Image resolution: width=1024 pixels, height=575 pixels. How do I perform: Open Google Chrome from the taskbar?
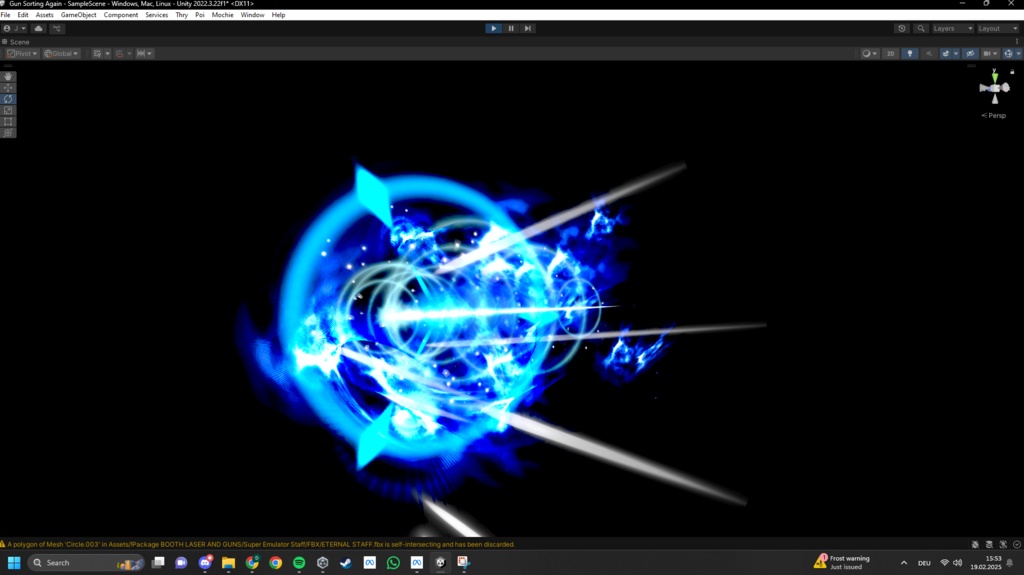point(276,562)
